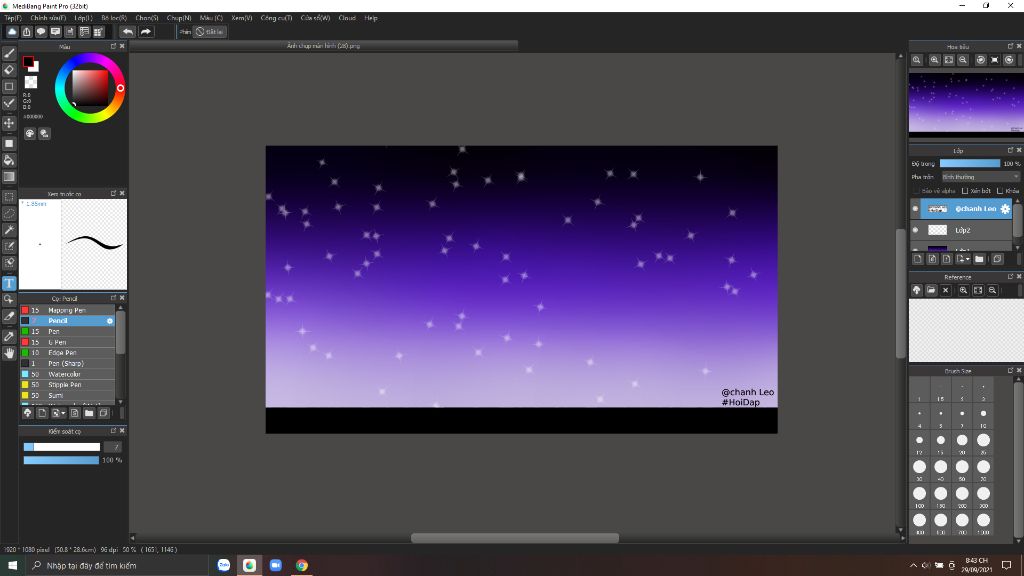Open settings gear of @chanh Leo layer
Screen dimensions: 1024x576
coord(1005,209)
